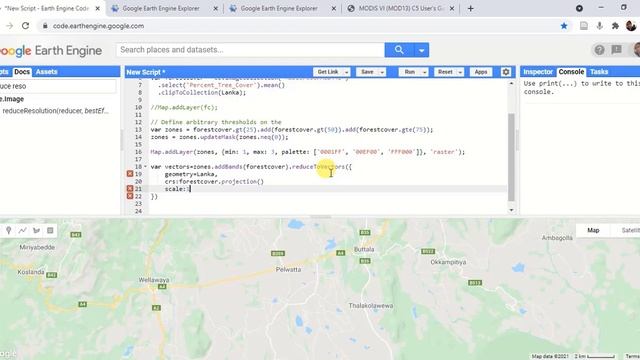Toggle the bookmark star icon
The height and width of the screenshot is (360, 640).
coord(564,26)
